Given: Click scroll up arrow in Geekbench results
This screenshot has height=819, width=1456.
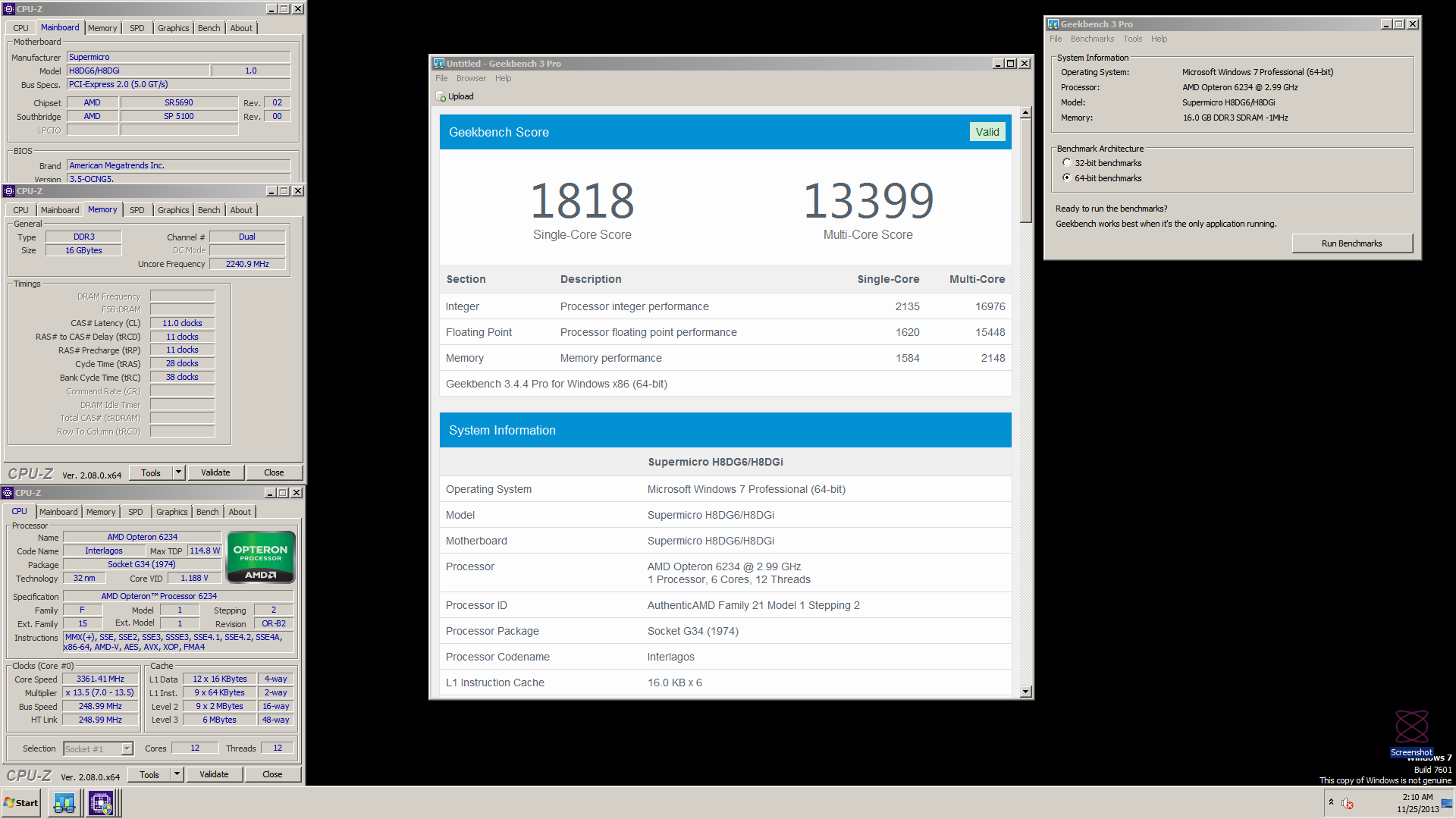Looking at the screenshot, I should click(x=1025, y=112).
